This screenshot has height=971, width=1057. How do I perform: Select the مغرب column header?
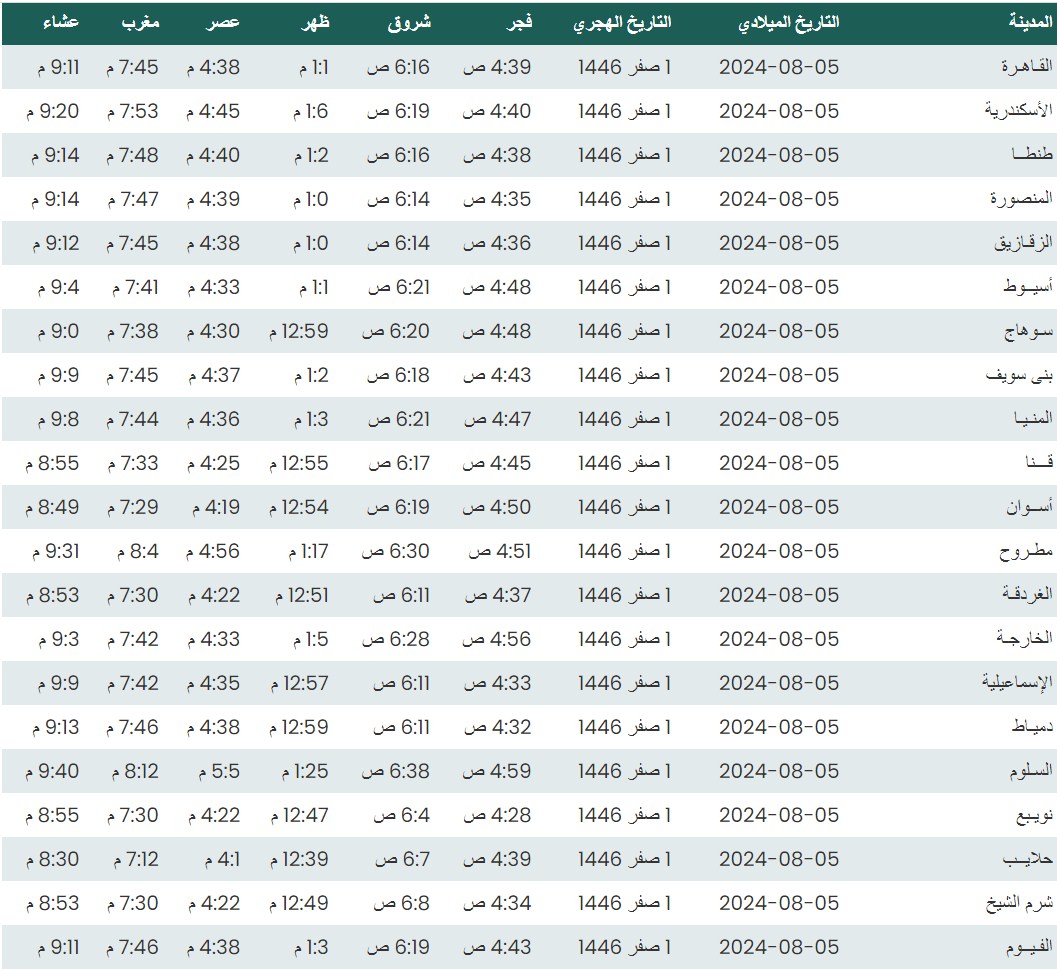(140, 22)
